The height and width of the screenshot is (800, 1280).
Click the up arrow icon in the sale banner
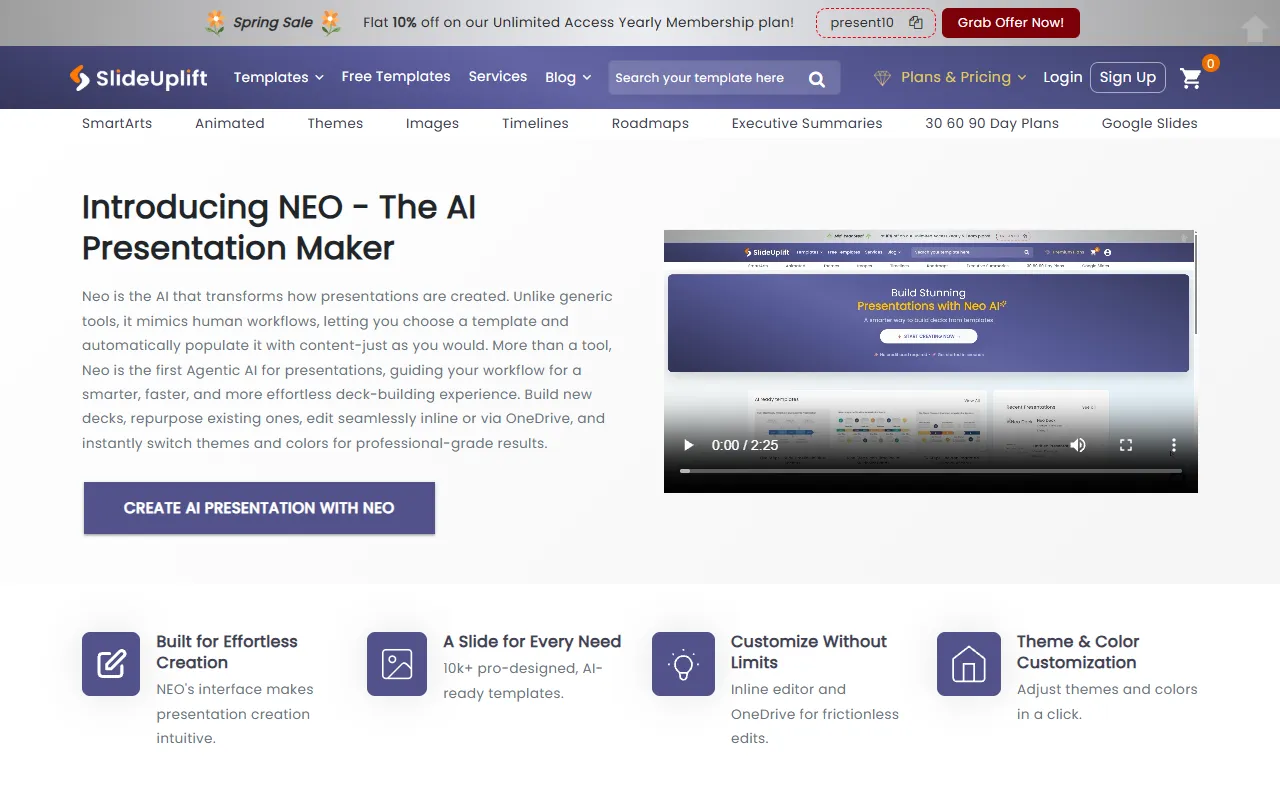click(x=1255, y=28)
